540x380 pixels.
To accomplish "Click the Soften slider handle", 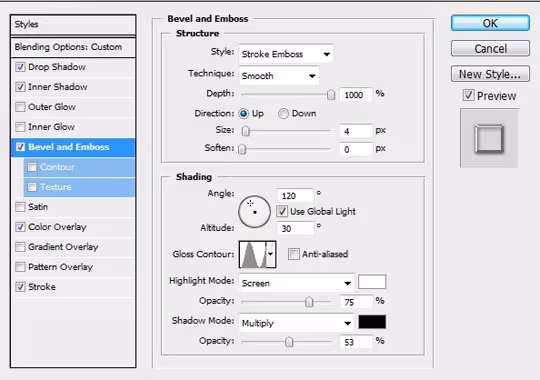I will tap(242, 149).
